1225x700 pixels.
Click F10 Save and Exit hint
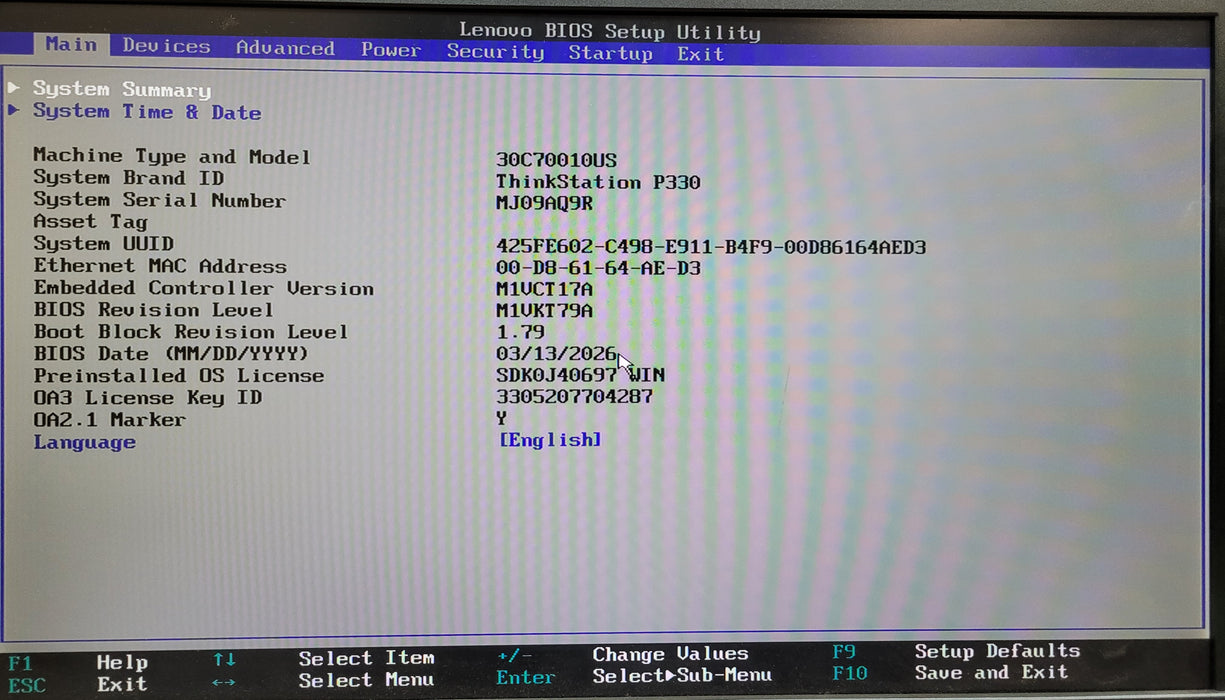click(x=951, y=673)
